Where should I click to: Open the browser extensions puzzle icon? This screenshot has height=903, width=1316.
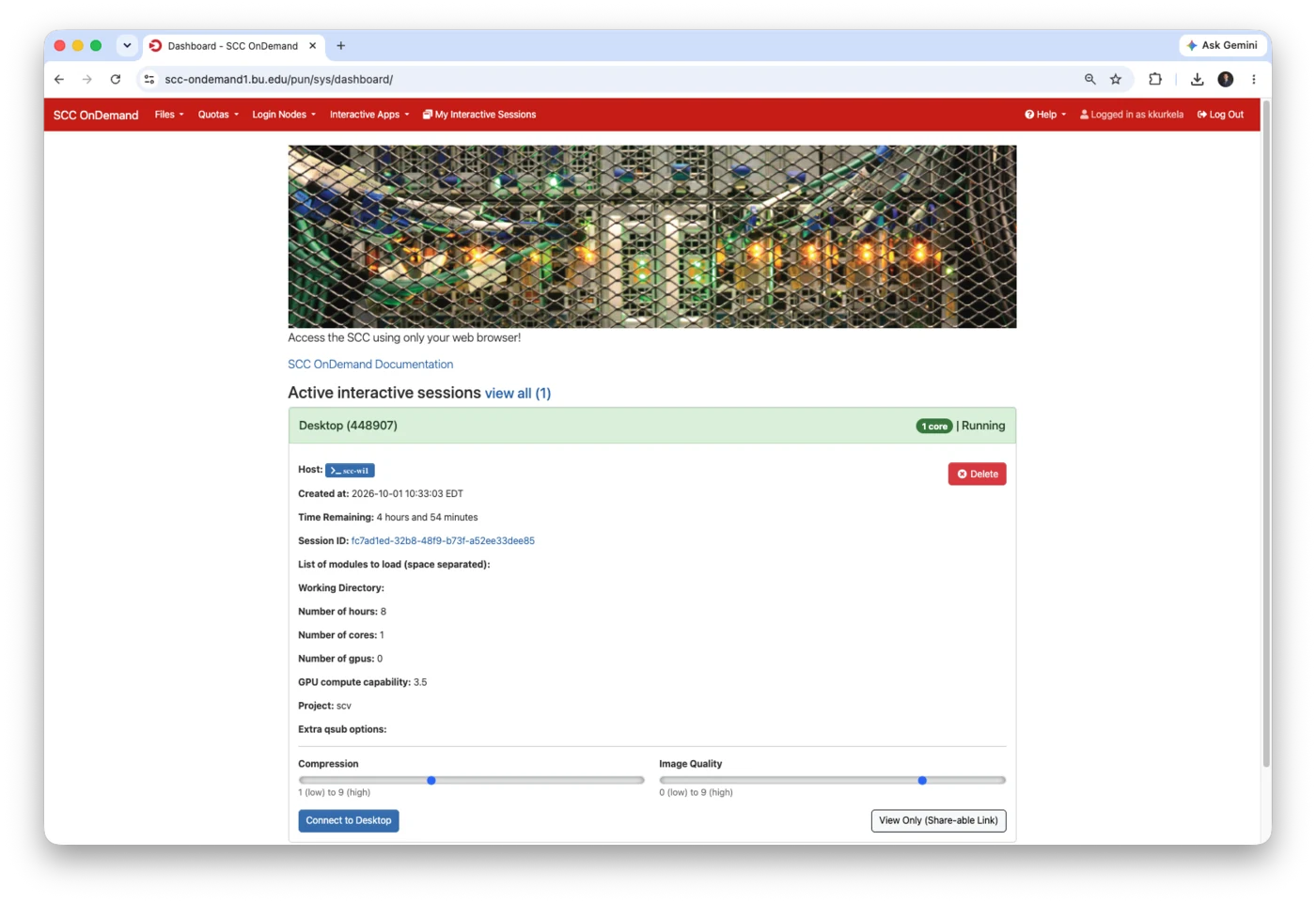tap(1155, 80)
